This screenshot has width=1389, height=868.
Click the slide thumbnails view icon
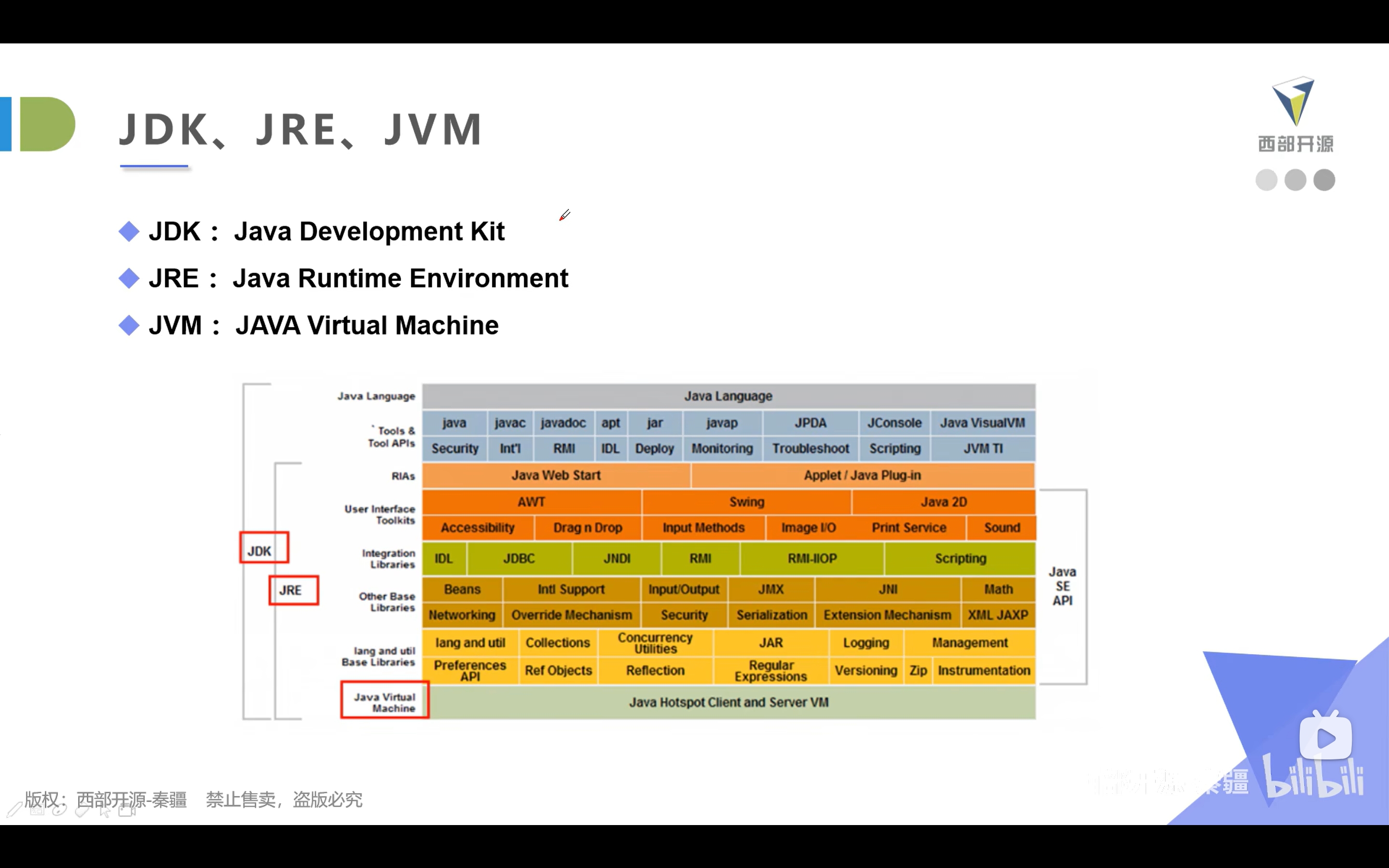click(37, 811)
